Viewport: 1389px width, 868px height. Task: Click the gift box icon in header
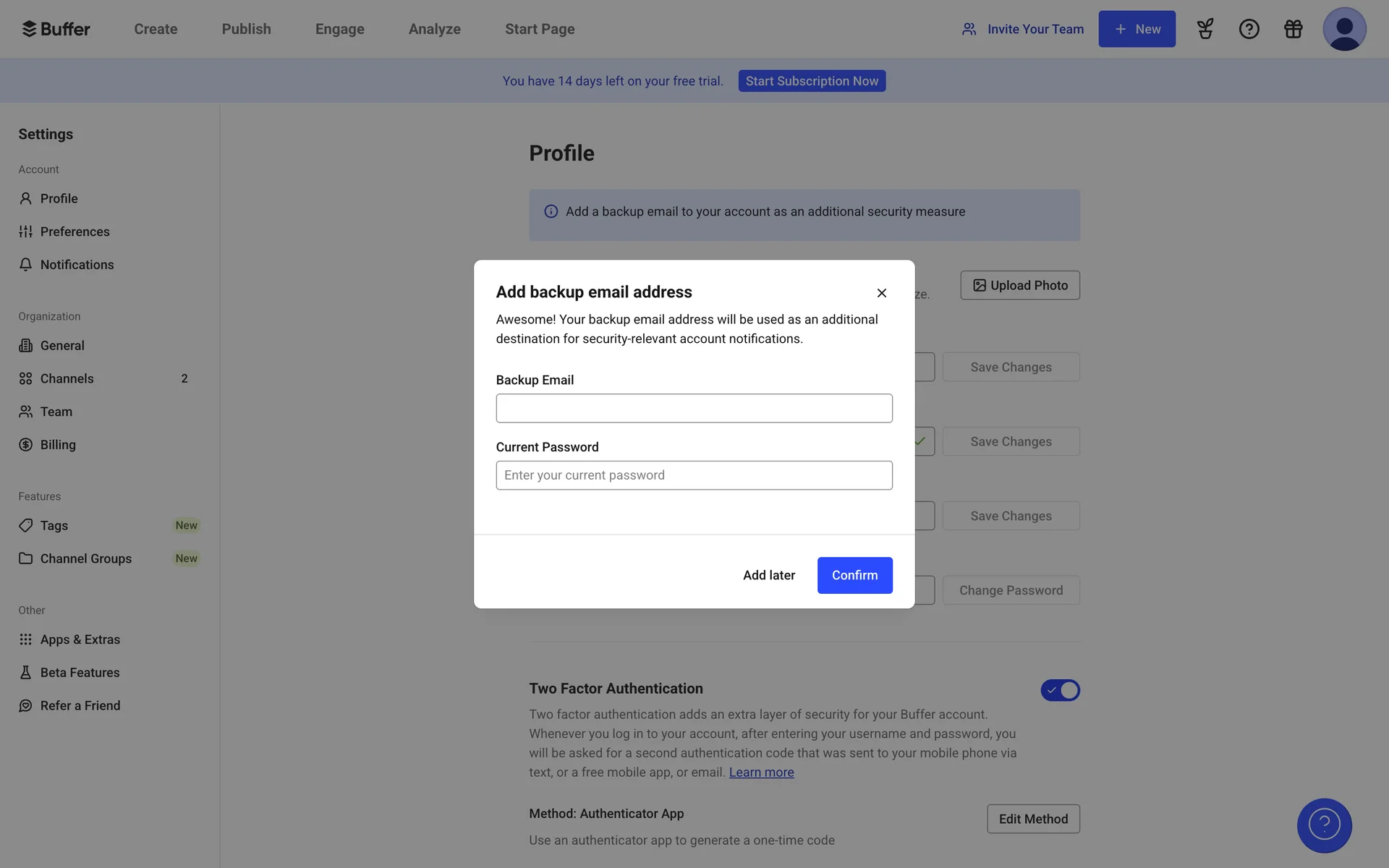(x=1293, y=29)
